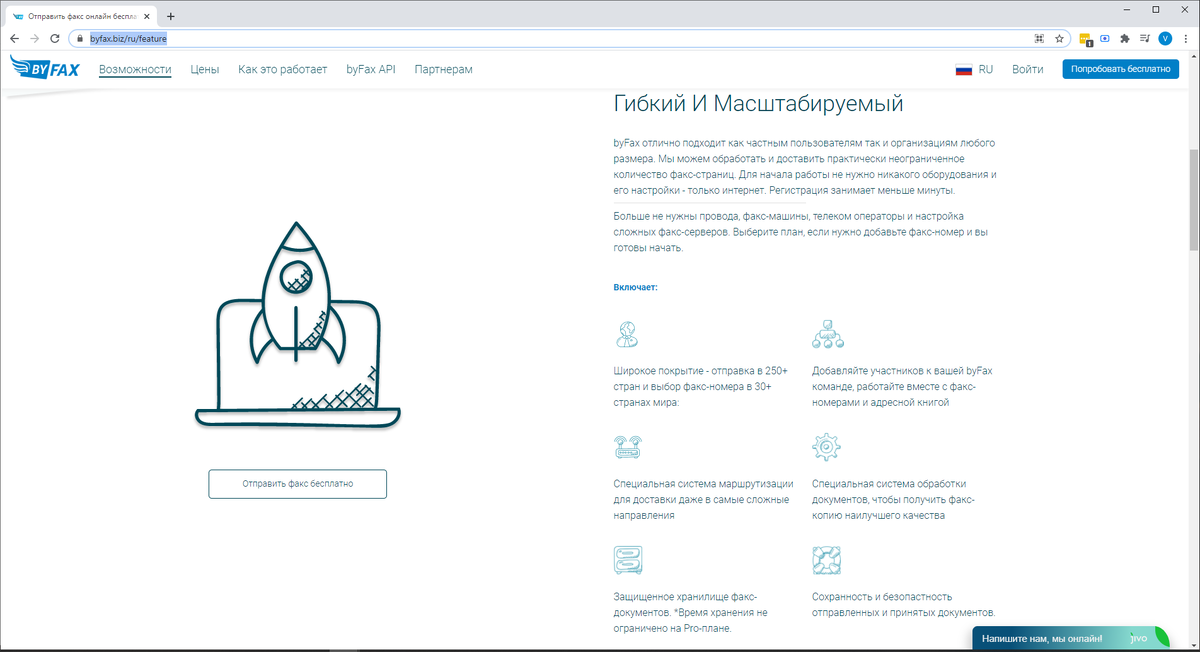Go back to previous page

coord(14,38)
